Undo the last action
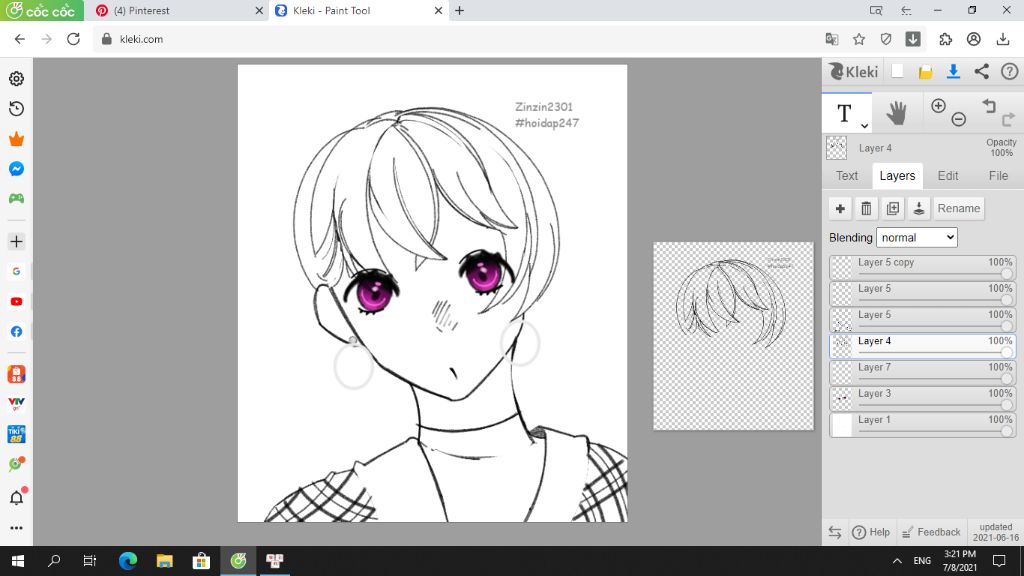Viewport: 1024px width, 576px height. (989, 105)
